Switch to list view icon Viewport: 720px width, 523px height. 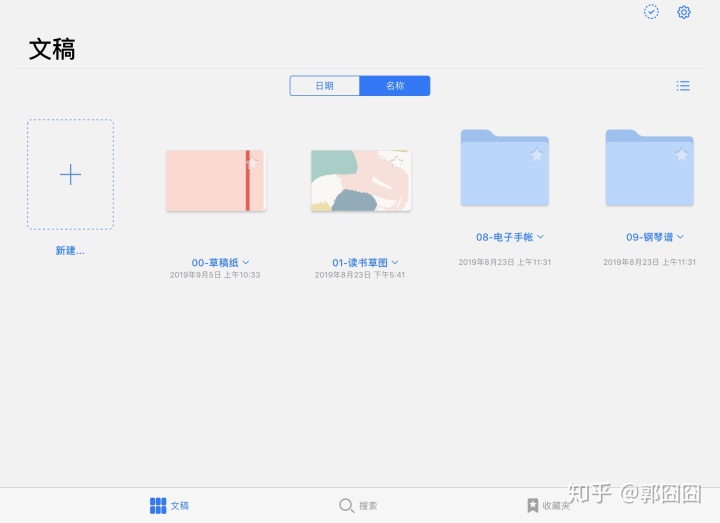pos(683,86)
